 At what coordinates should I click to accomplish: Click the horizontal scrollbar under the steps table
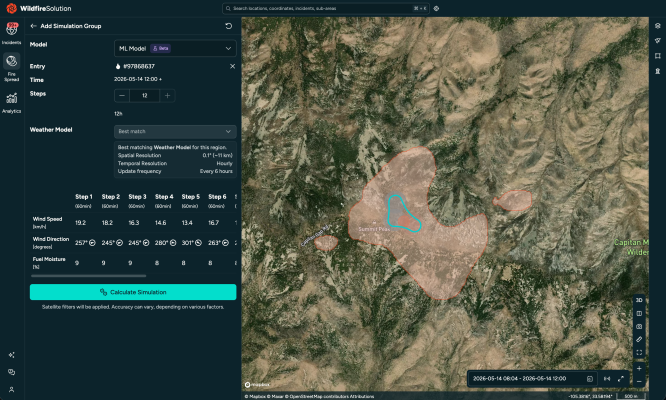(88, 276)
